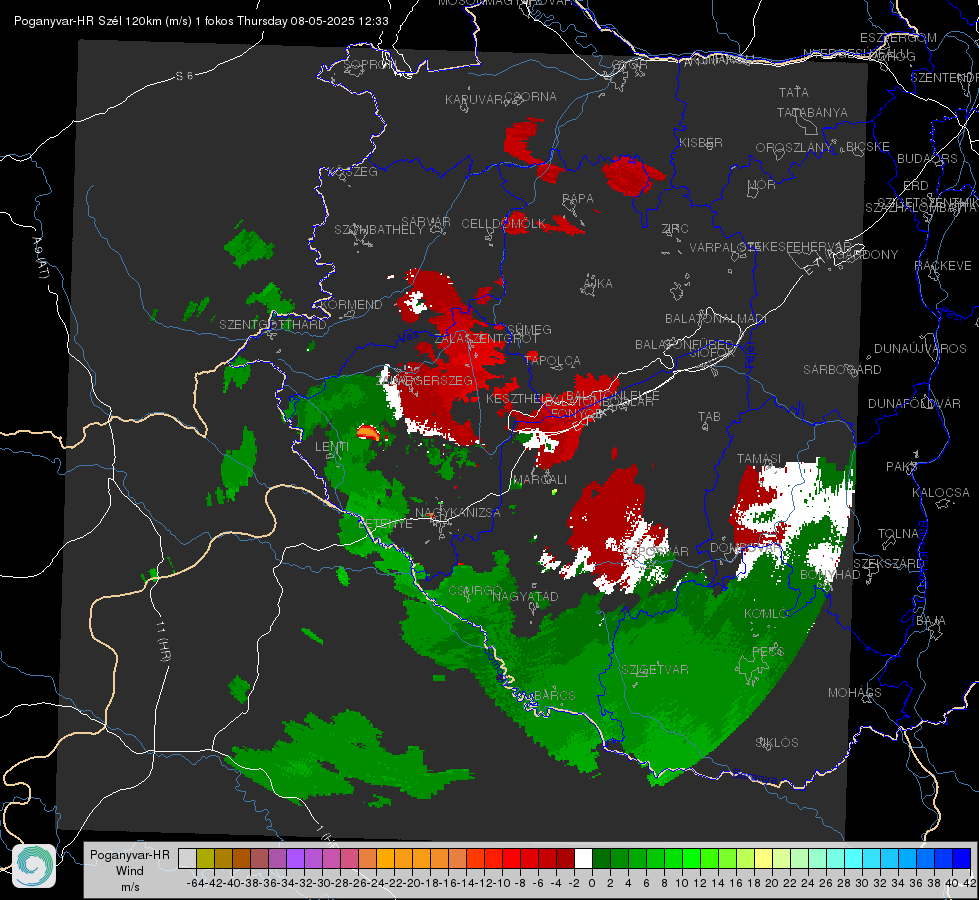Select the KALOCSA label

(x=941, y=493)
